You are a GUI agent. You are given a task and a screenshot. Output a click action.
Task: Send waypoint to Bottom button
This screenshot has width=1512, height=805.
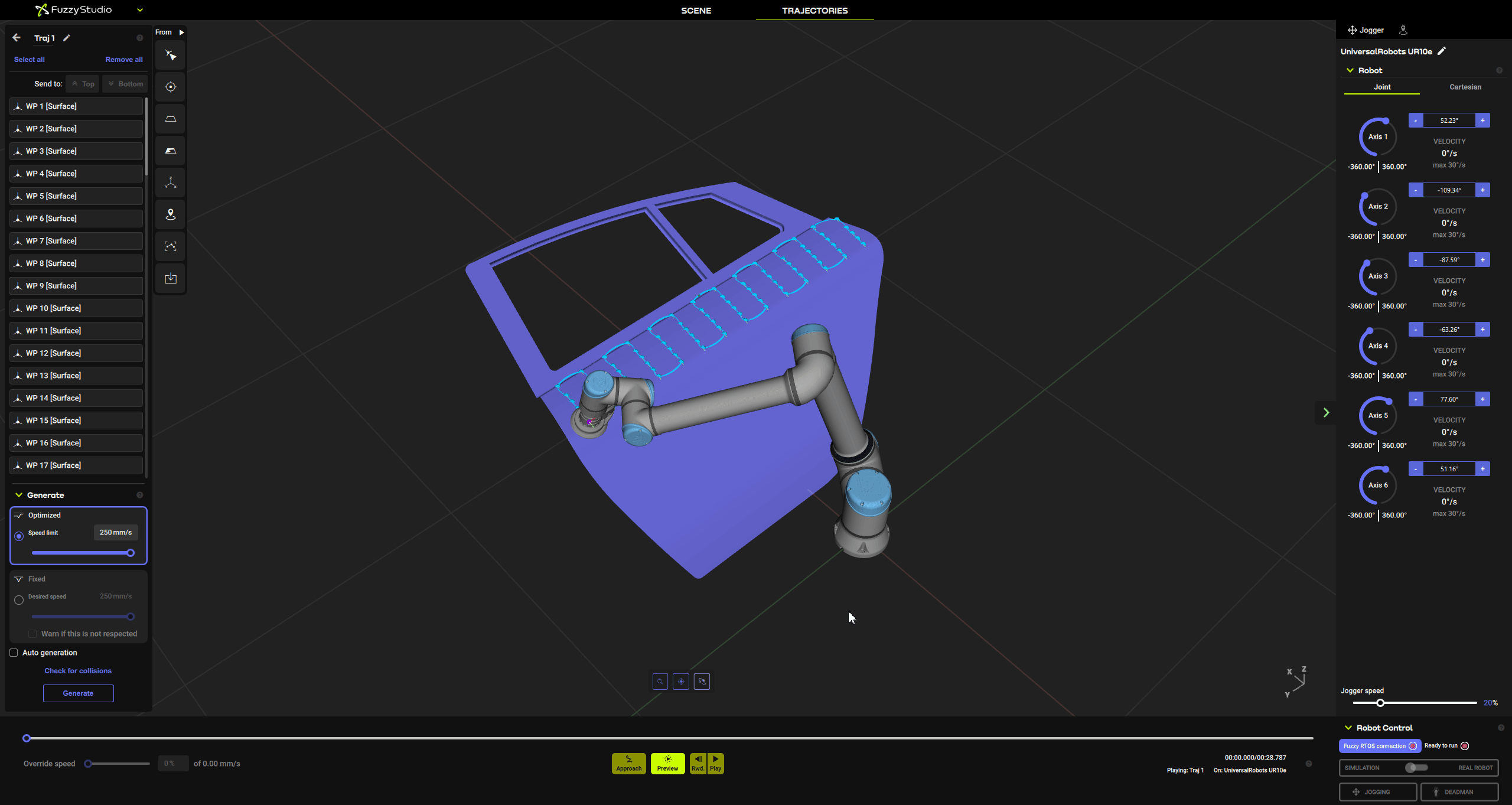pyautogui.click(x=125, y=84)
